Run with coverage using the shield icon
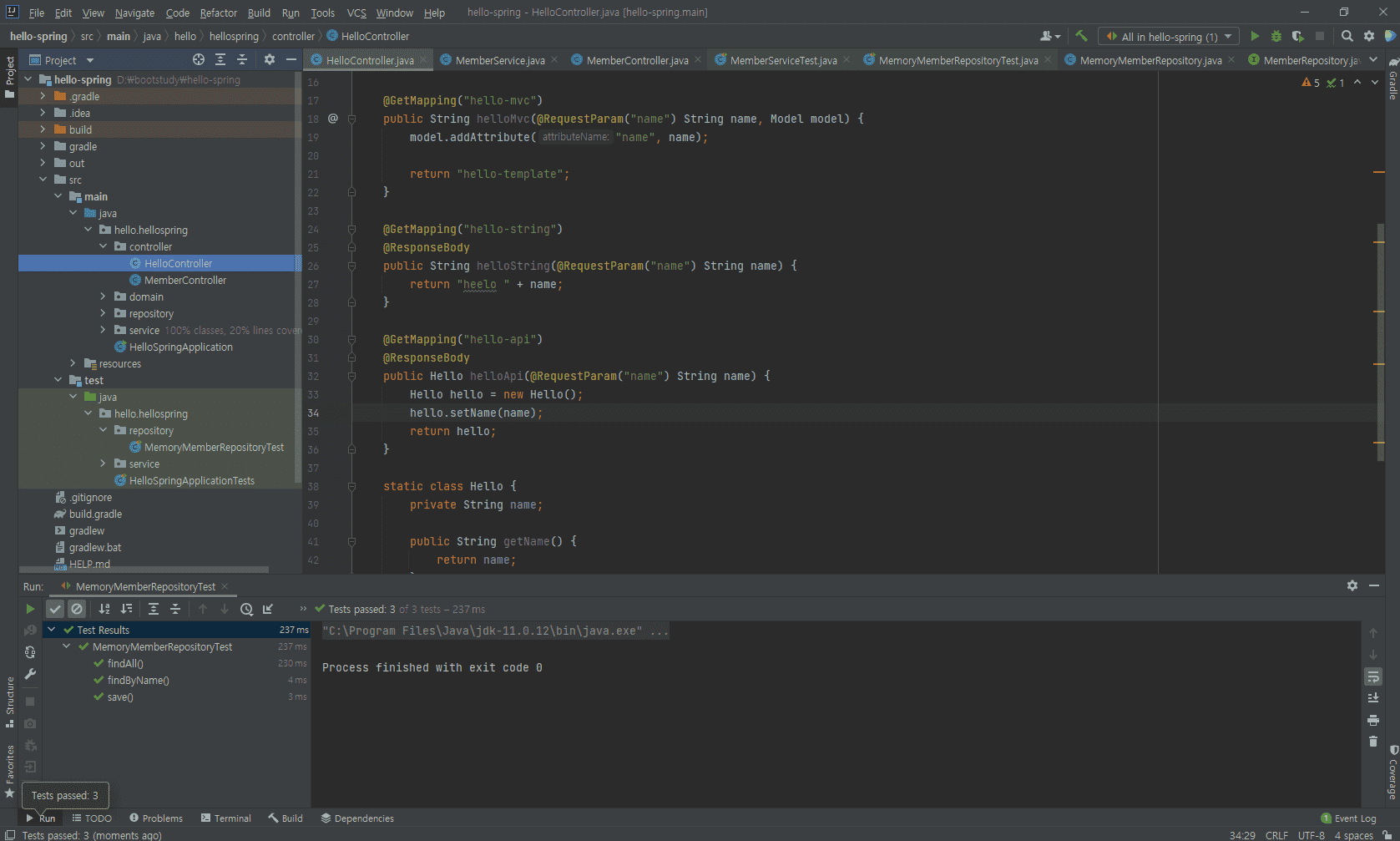 click(x=1297, y=36)
